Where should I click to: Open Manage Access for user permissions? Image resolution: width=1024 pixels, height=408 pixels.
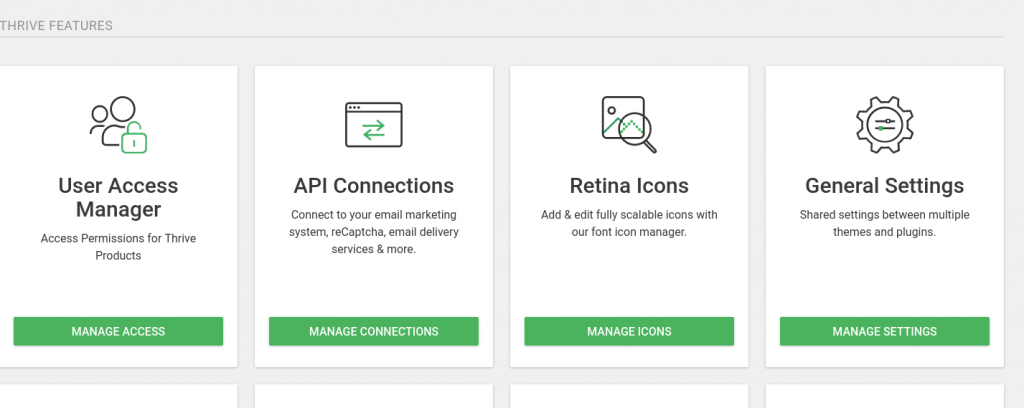pyautogui.click(x=118, y=331)
